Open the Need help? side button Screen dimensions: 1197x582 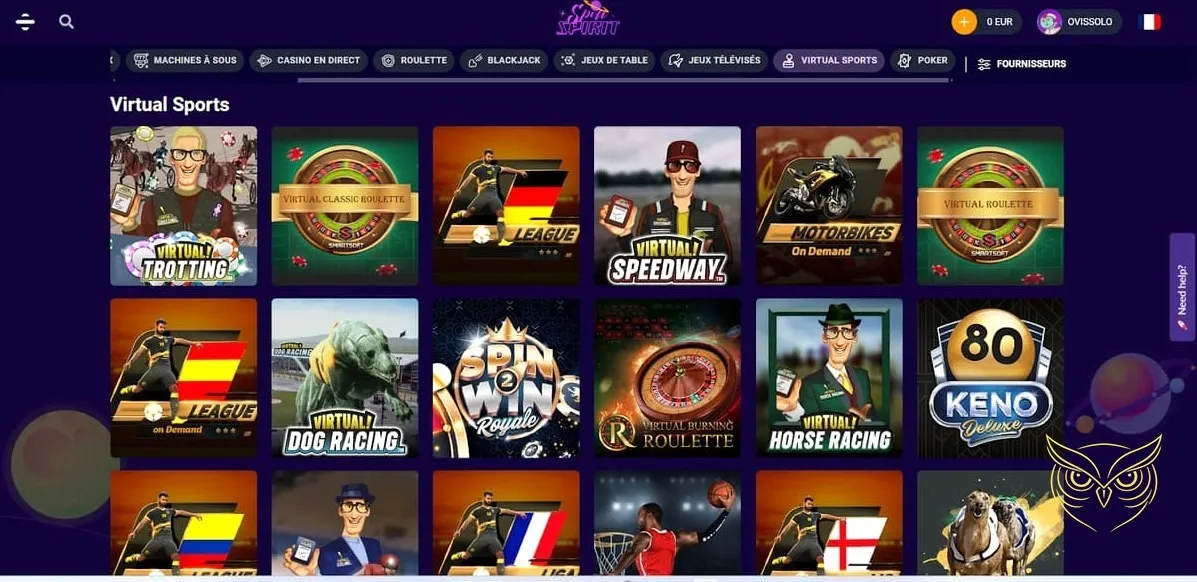pos(1182,287)
